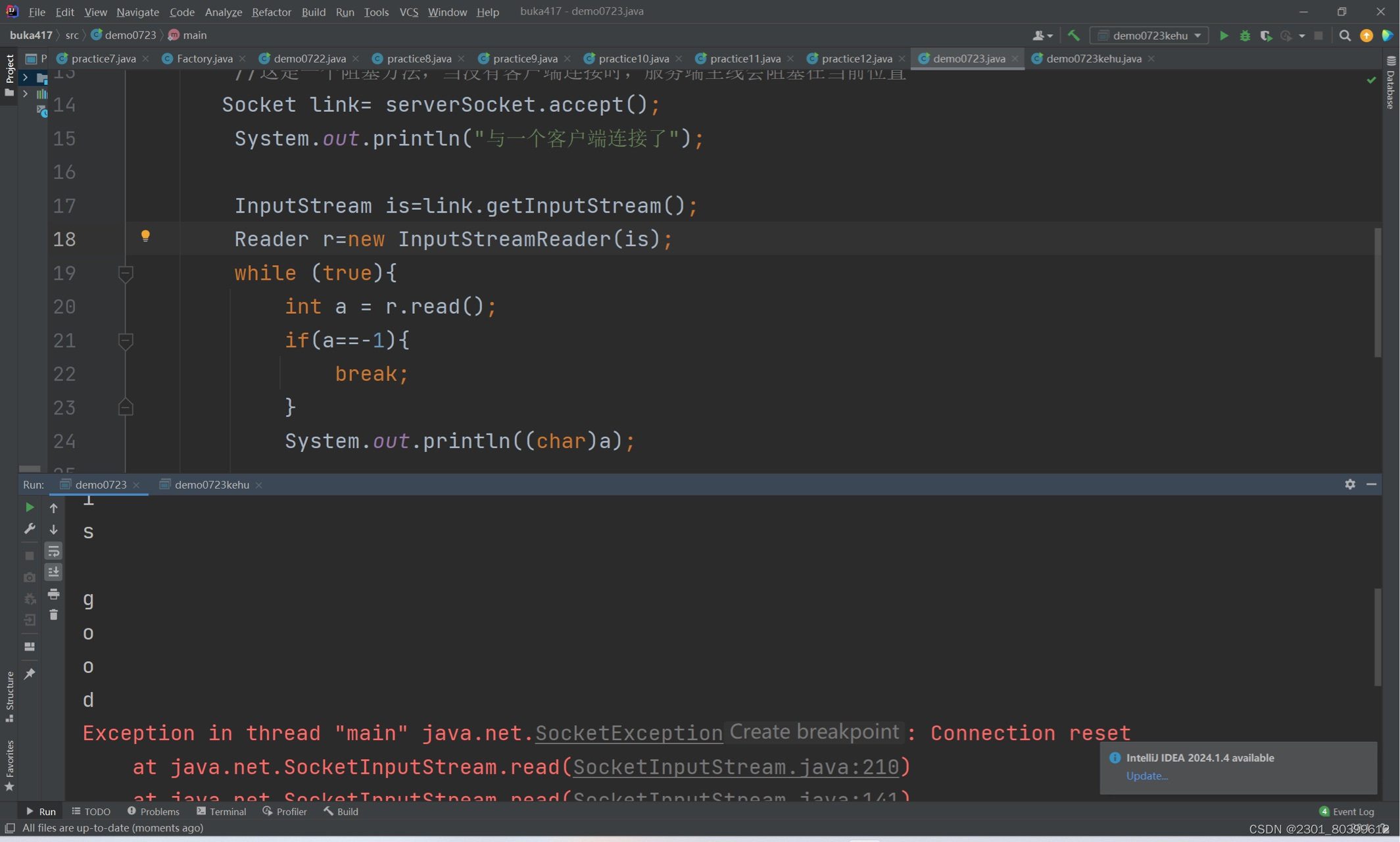Viewport: 1400px width, 842px height.
Task: Print console output with the printer icon
Action: click(54, 594)
